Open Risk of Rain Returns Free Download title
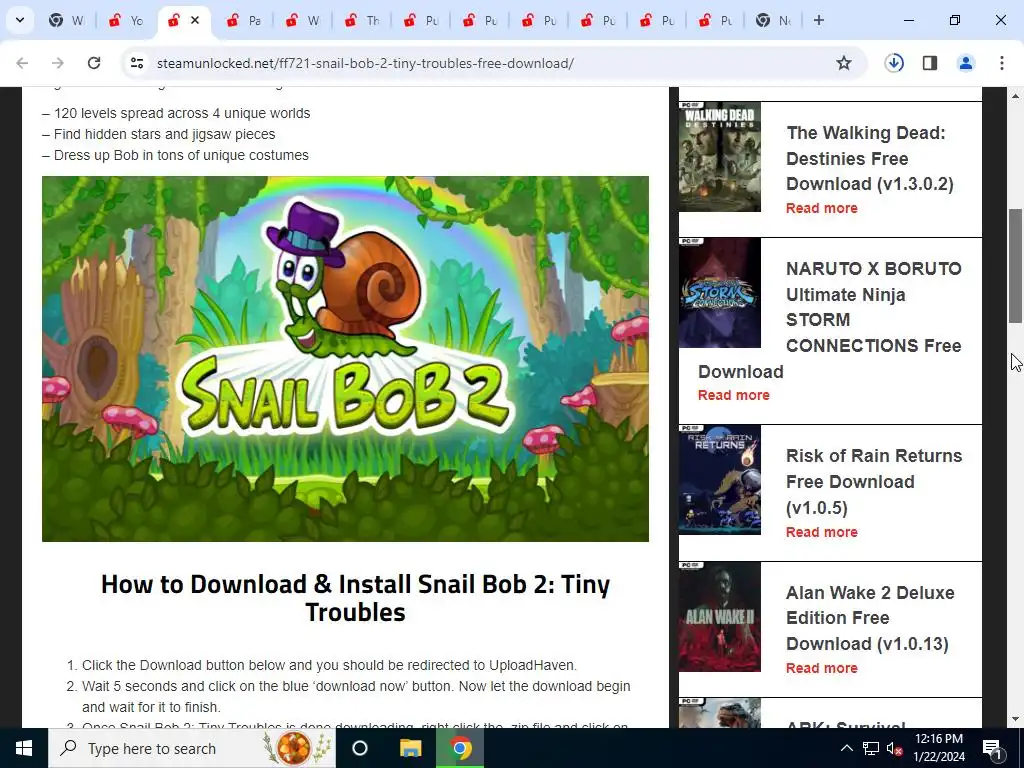Image resolution: width=1024 pixels, height=768 pixels. [x=874, y=482]
